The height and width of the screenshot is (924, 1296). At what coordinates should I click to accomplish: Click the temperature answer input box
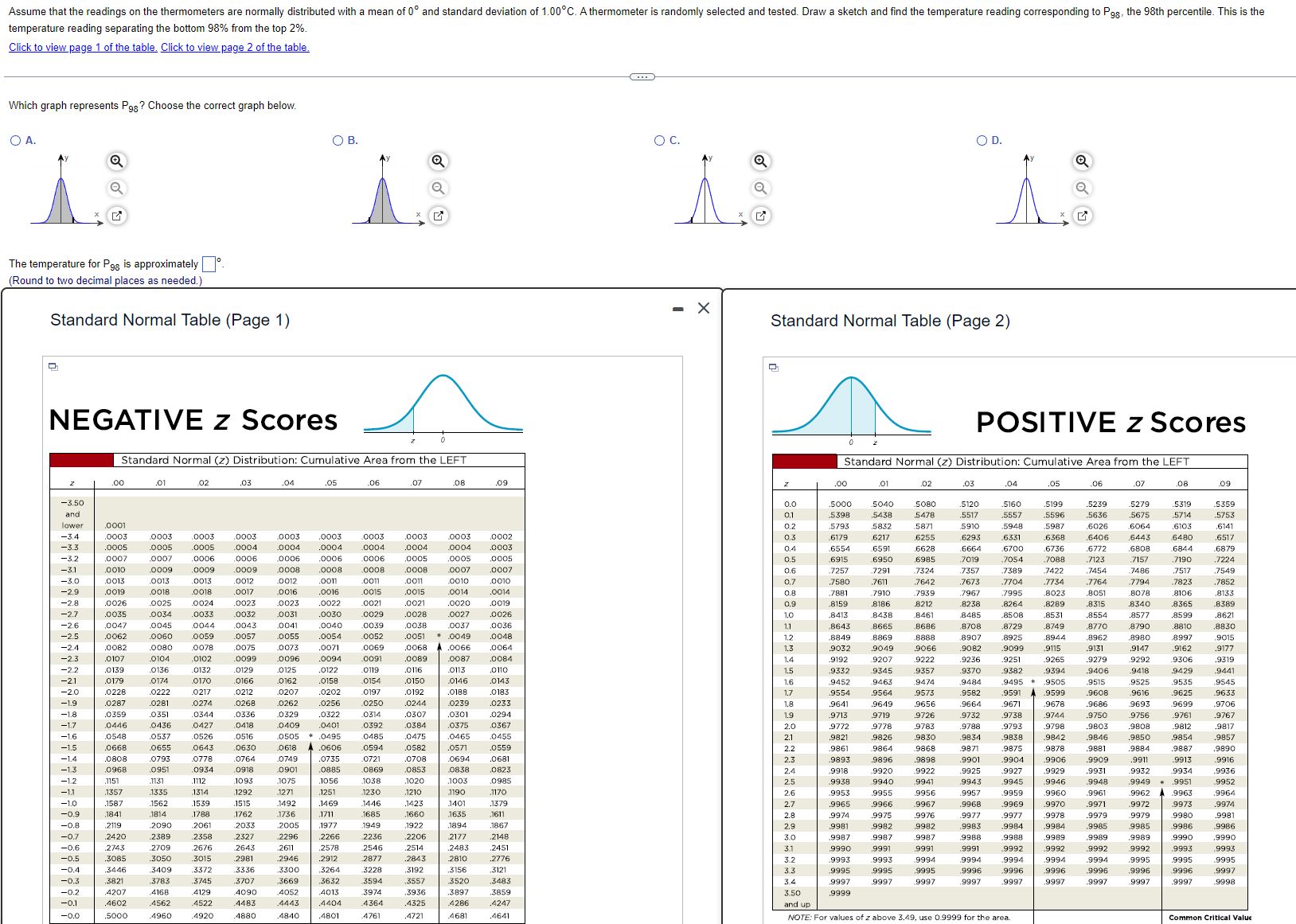(x=209, y=263)
